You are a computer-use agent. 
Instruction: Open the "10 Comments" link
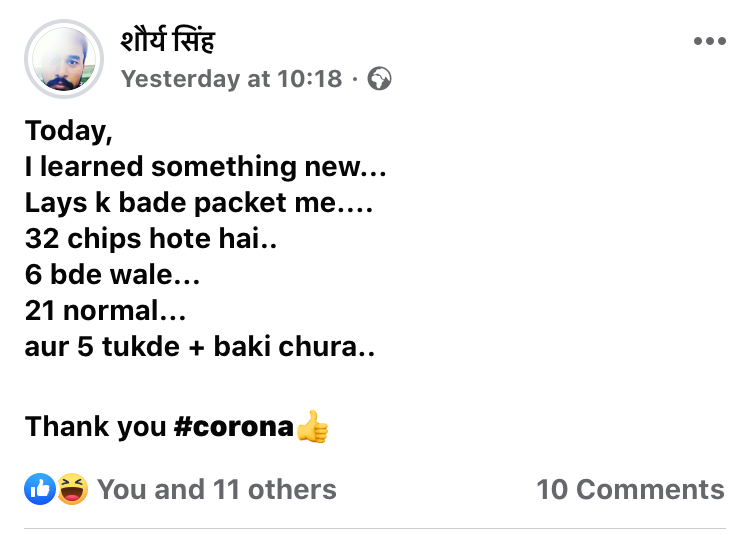(x=630, y=489)
